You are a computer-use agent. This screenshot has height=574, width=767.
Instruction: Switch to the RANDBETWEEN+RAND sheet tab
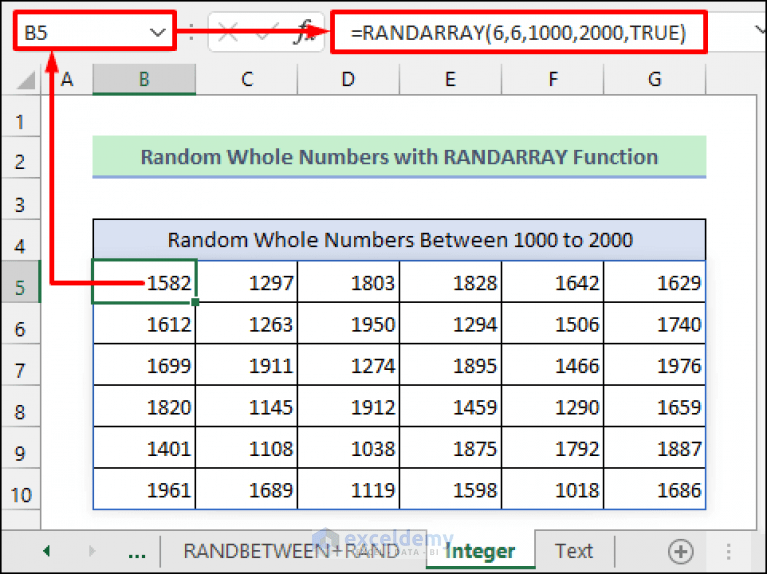point(292,551)
